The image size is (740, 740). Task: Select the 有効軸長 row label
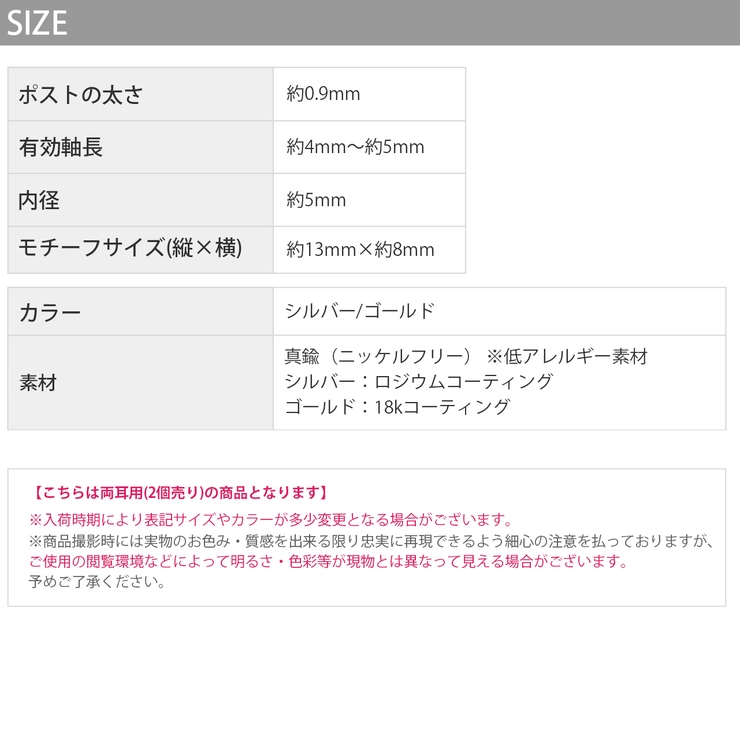pyautogui.click(x=62, y=148)
